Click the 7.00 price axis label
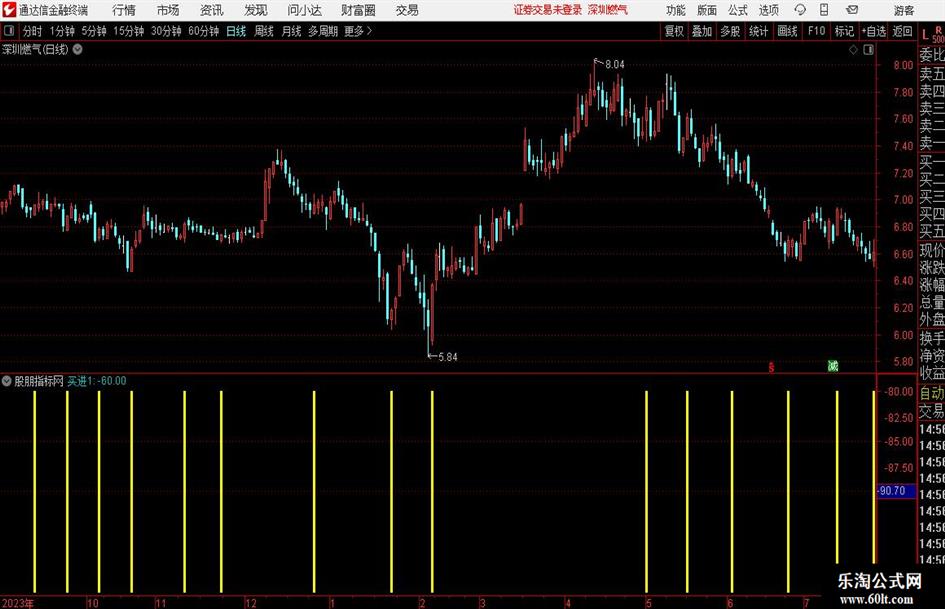Viewport: 945px width, 609px height. pyautogui.click(x=903, y=200)
